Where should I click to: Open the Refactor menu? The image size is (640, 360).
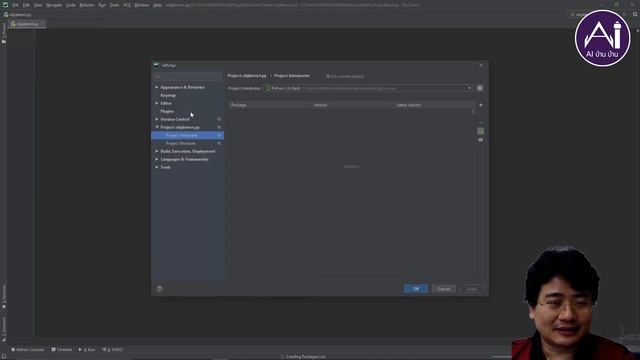87,5
